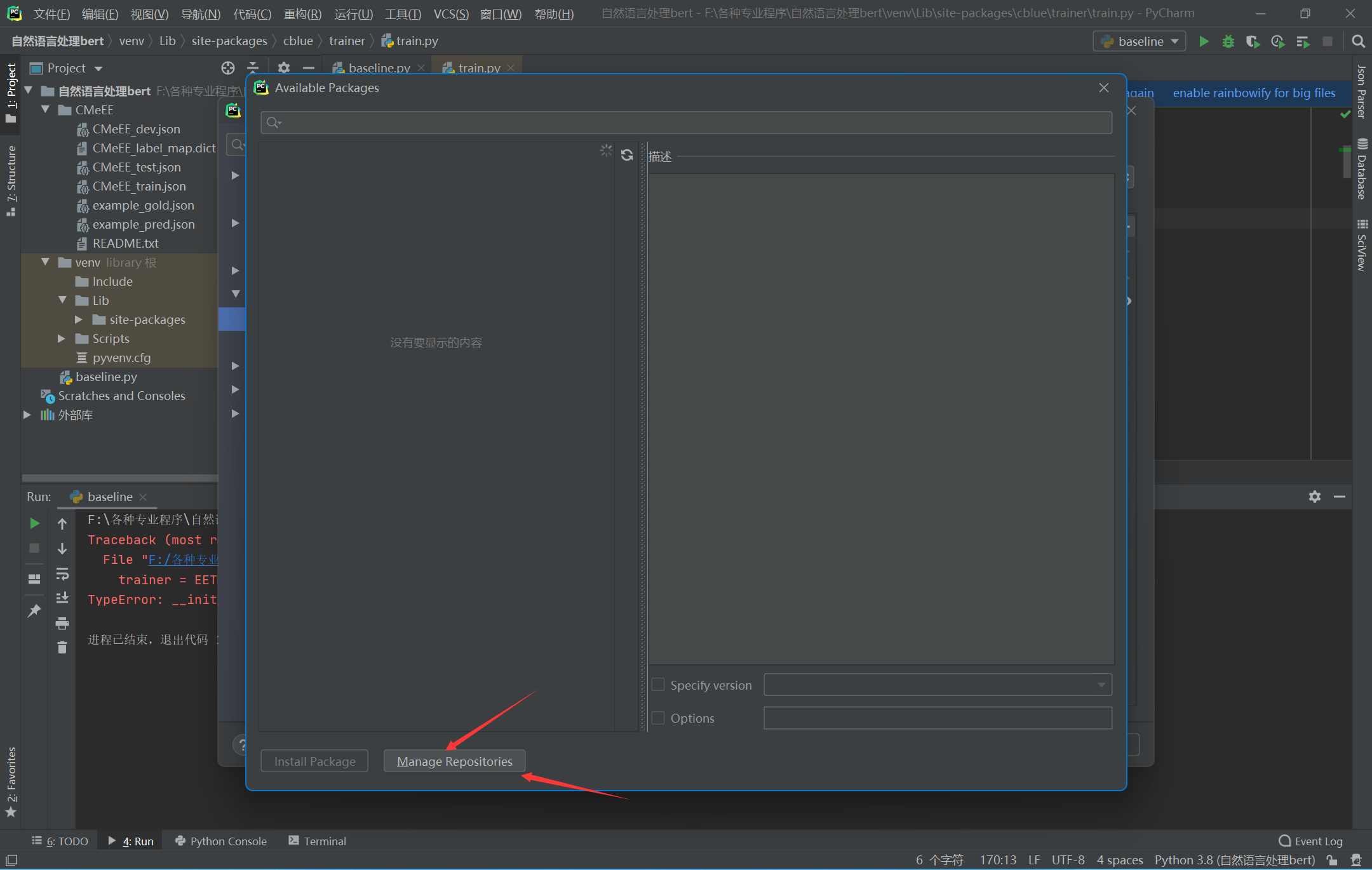Hide the Project panel with minus icon
Viewport: 1372px width, 870px height.
pyautogui.click(x=309, y=68)
